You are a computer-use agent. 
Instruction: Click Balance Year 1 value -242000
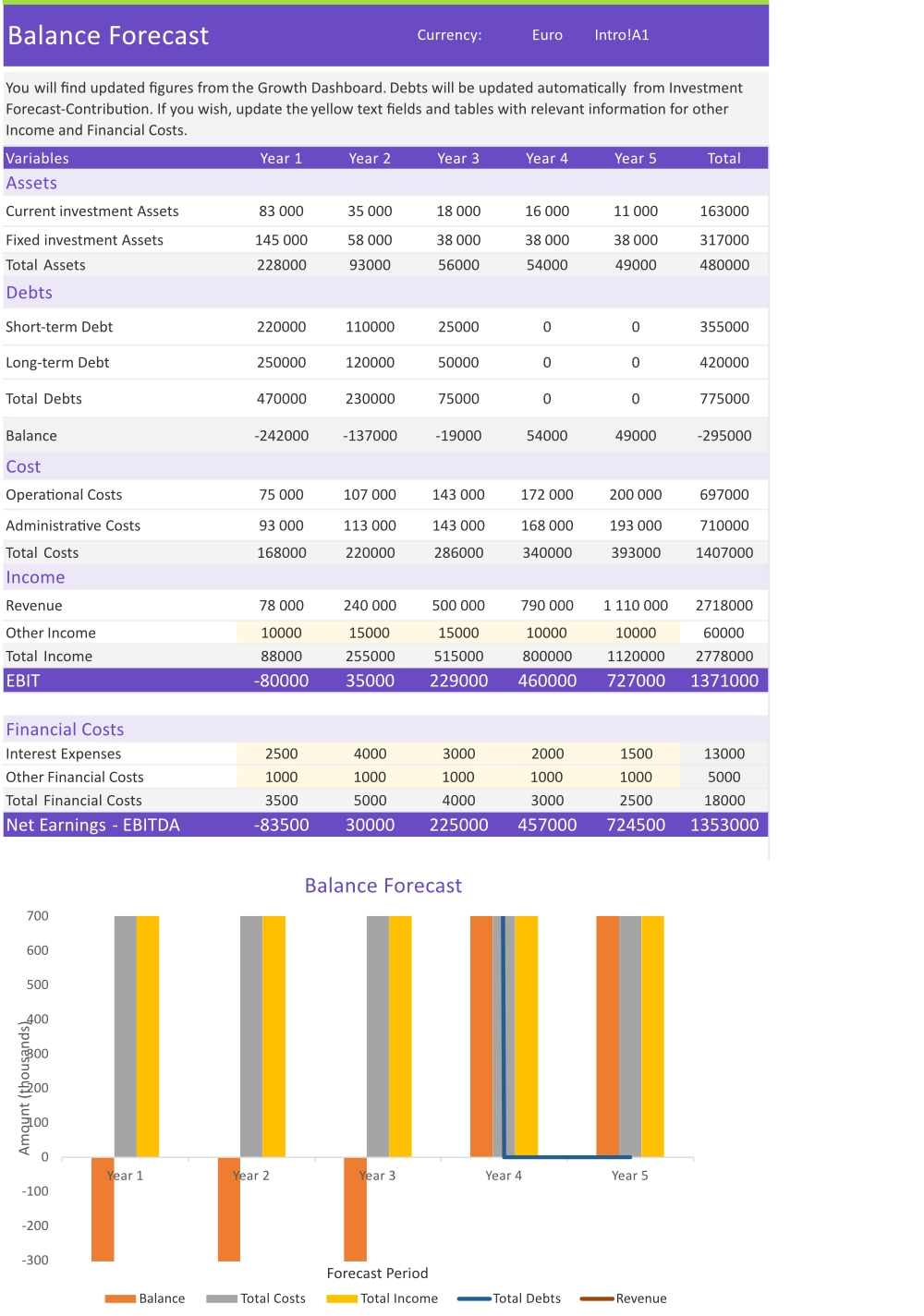(281, 436)
